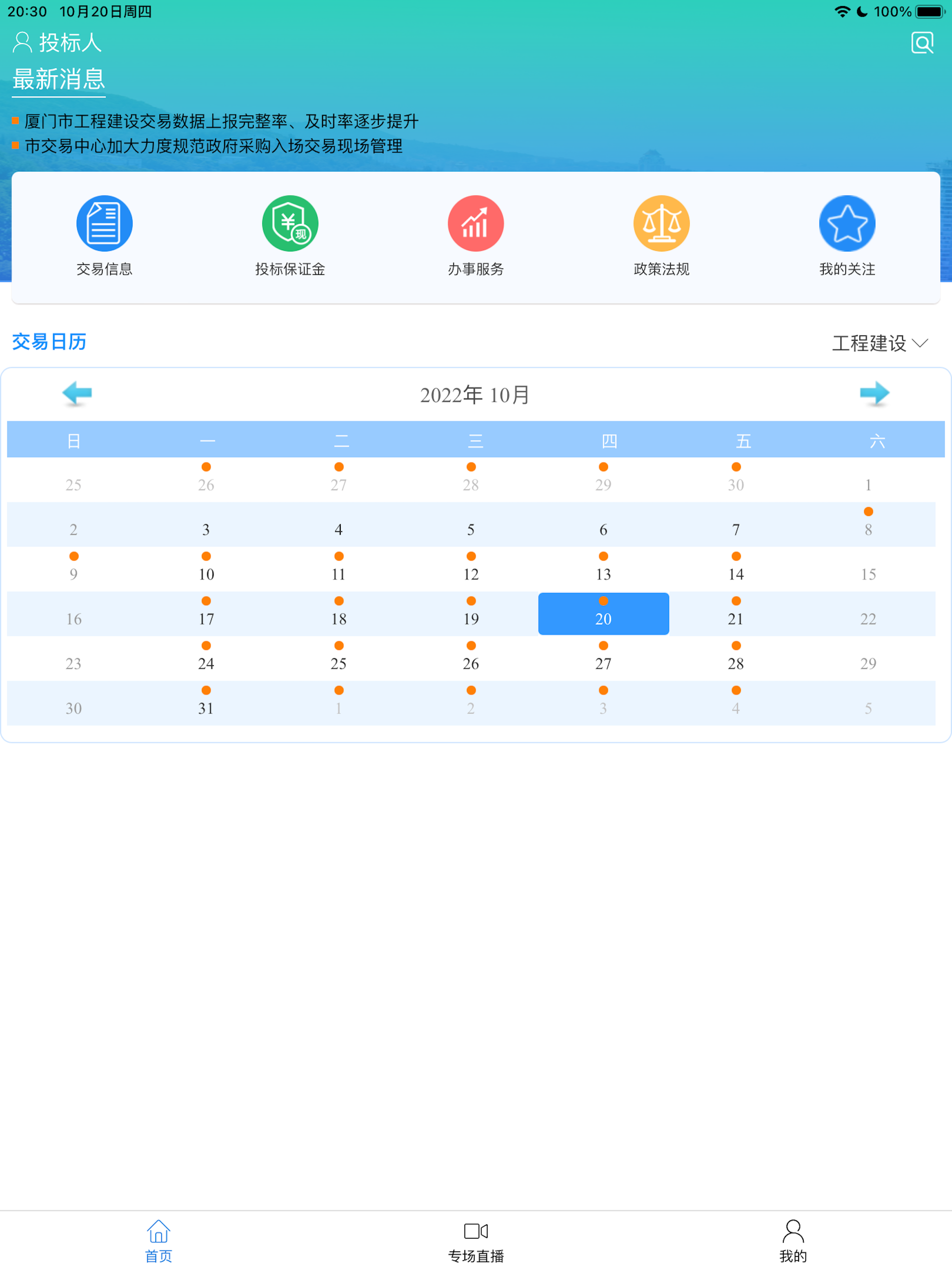Tap the 2022年 10月 month title
The width and height of the screenshot is (952, 1270).
tap(475, 395)
